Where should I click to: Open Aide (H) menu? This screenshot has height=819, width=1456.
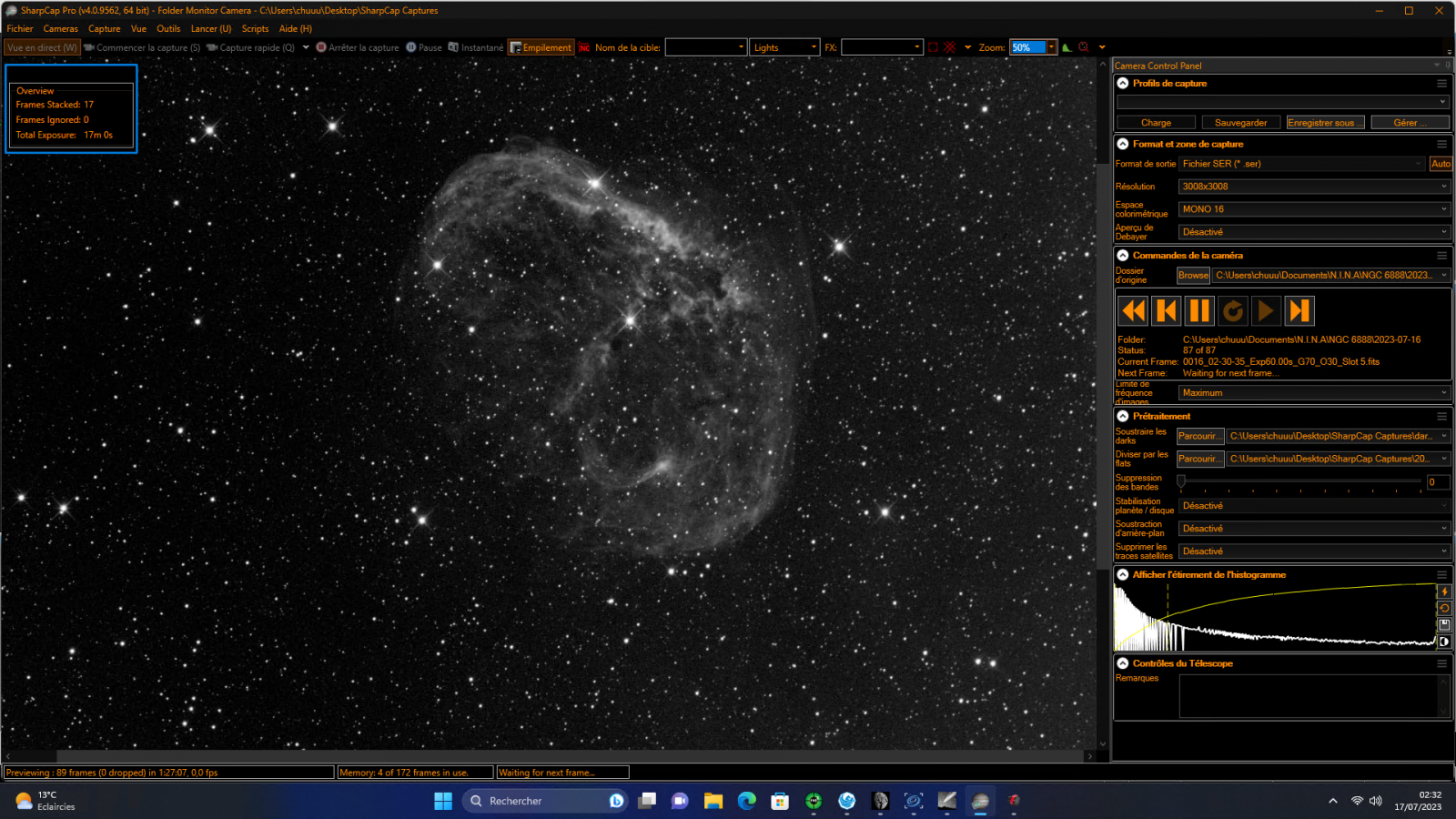(x=296, y=29)
